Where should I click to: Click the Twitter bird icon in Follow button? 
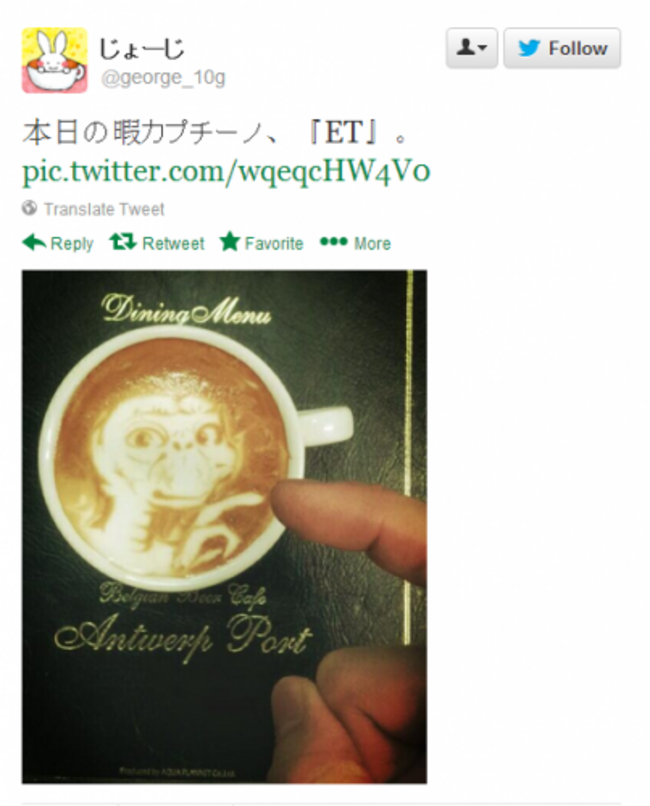[x=529, y=48]
